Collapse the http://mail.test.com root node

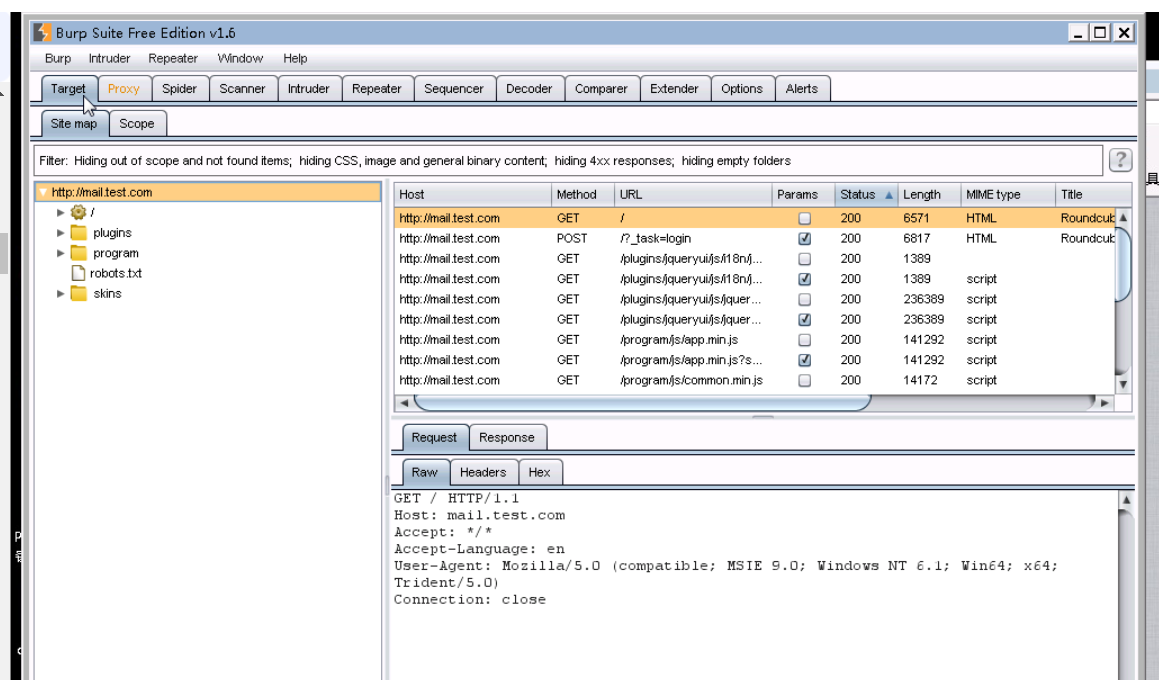43,192
